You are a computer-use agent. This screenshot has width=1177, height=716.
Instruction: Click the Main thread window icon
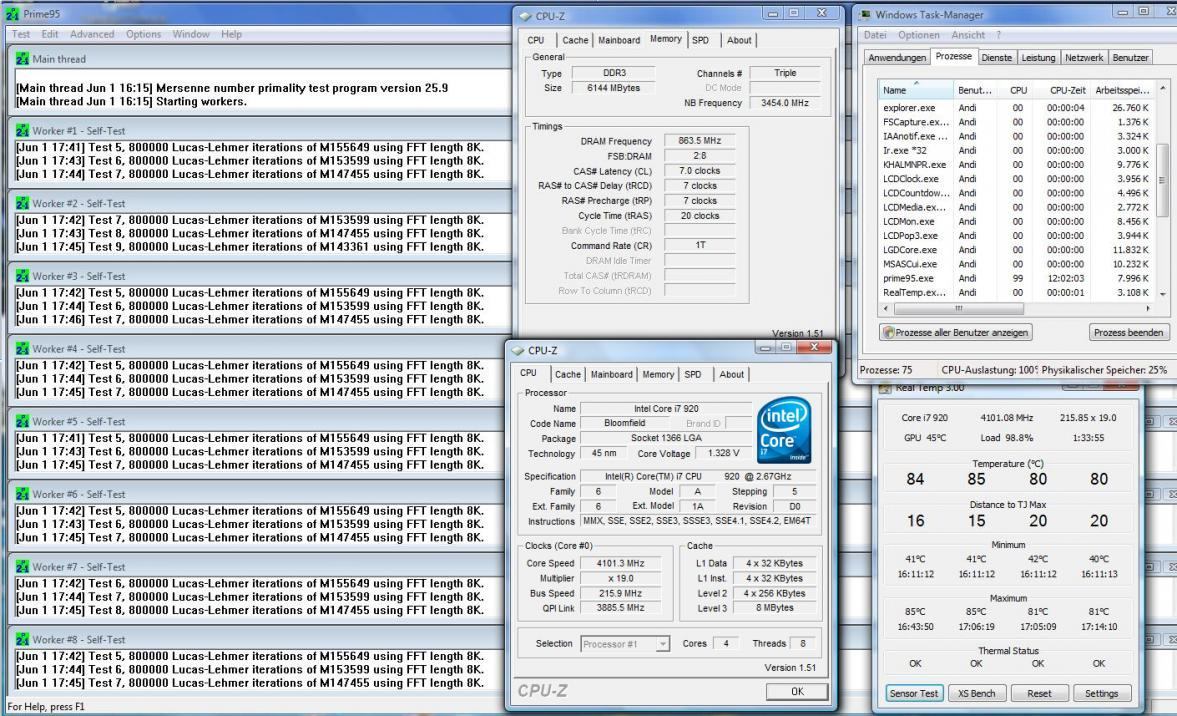coord(23,59)
